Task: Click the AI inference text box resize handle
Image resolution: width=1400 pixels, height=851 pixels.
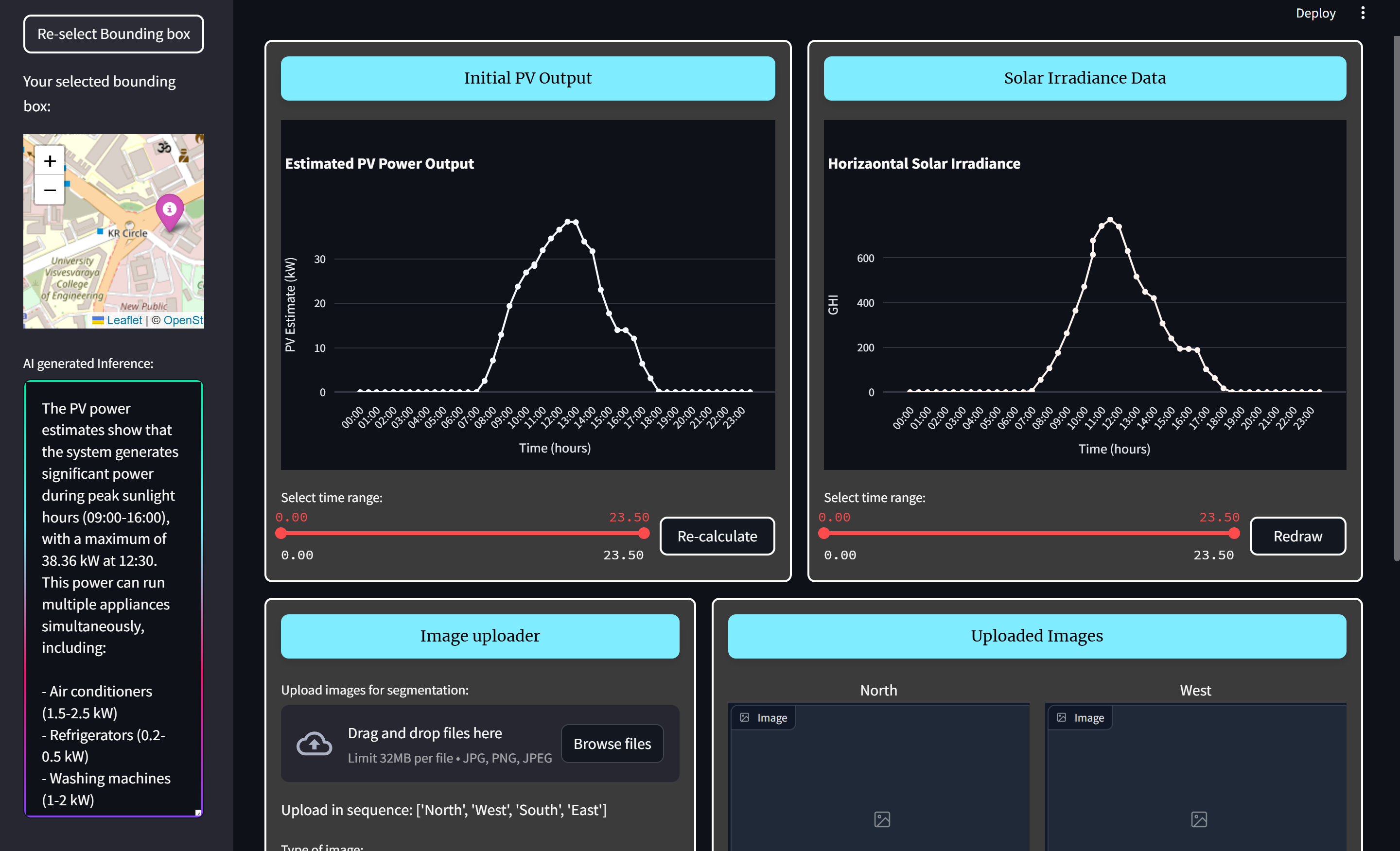Action: (198, 813)
